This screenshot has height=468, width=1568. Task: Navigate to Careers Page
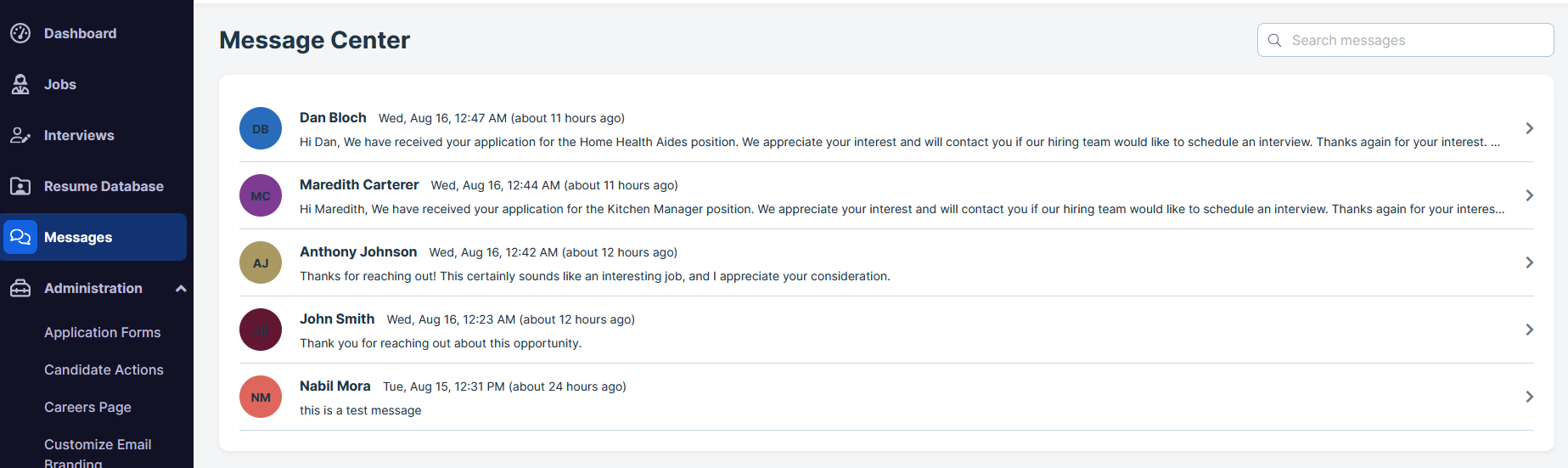click(x=87, y=407)
